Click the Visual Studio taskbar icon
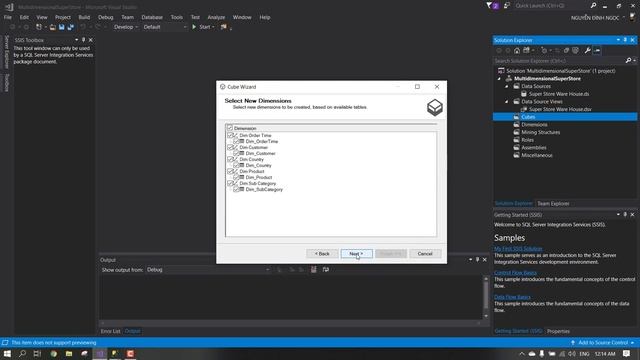This screenshot has width=640, height=360. (x=100, y=353)
